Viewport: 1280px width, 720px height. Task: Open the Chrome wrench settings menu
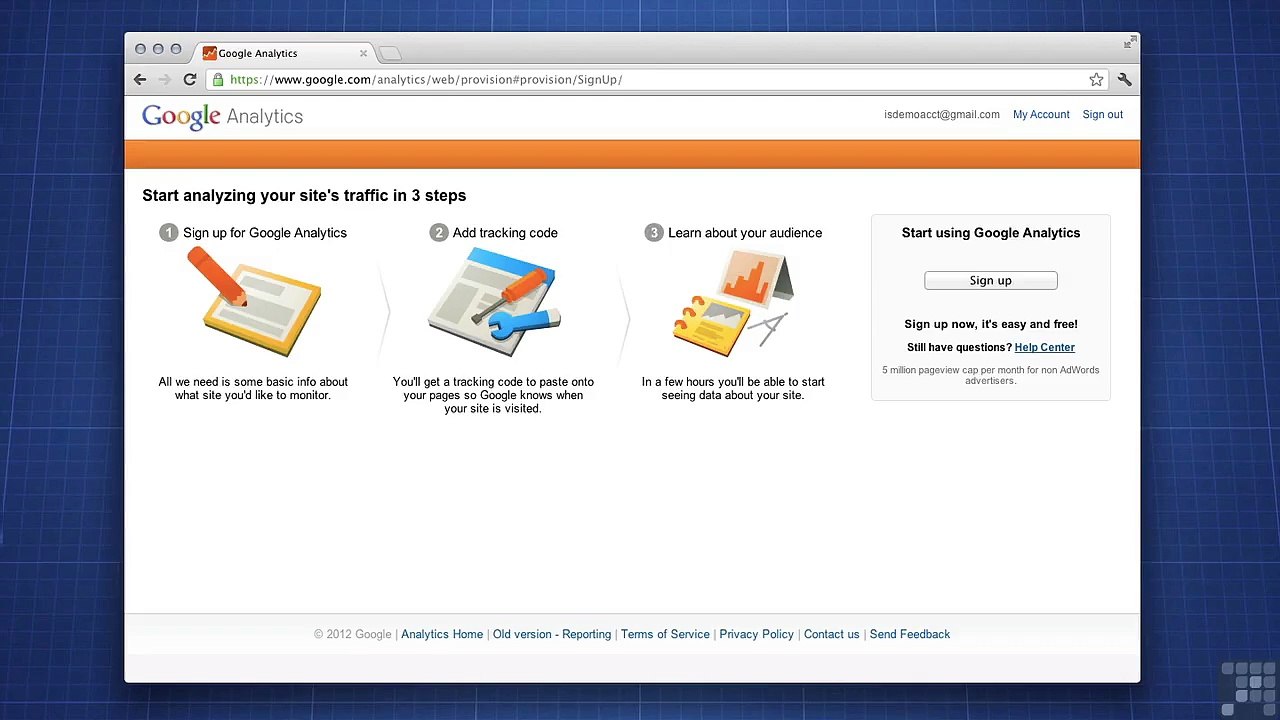tap(1125, 79)
